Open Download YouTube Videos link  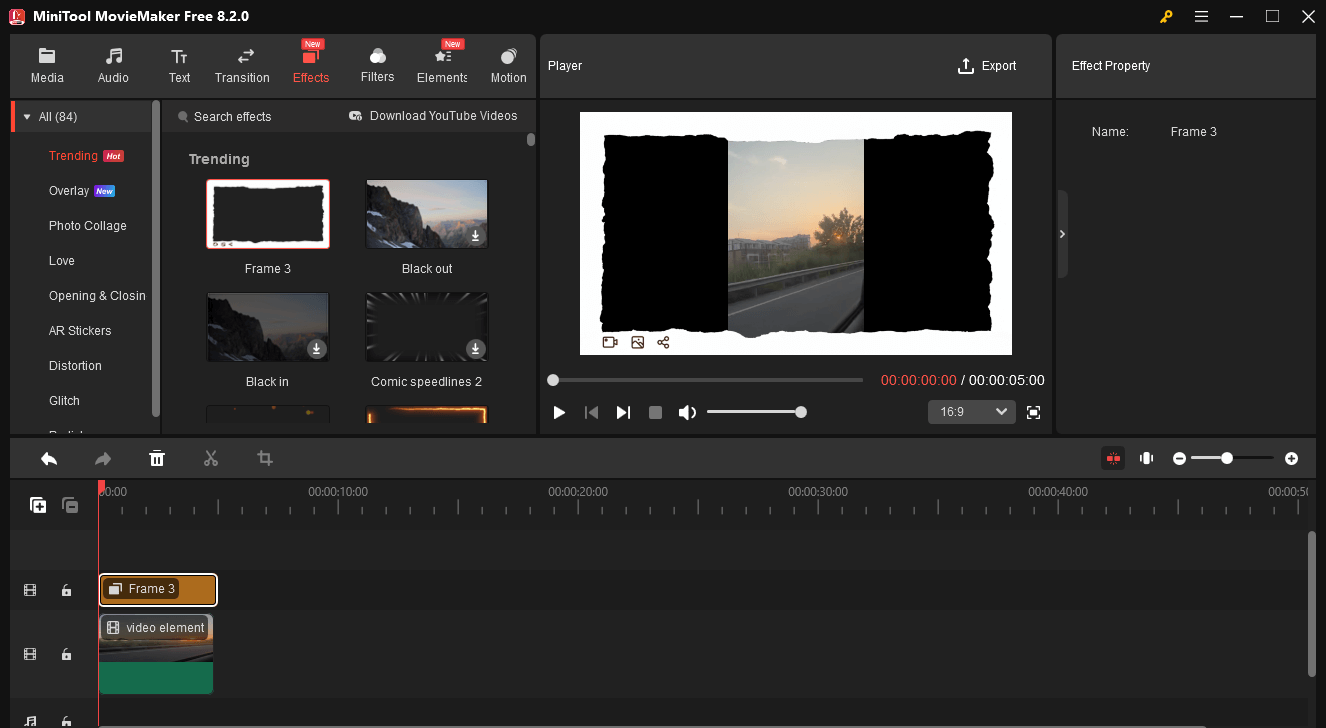pos(433,116)
